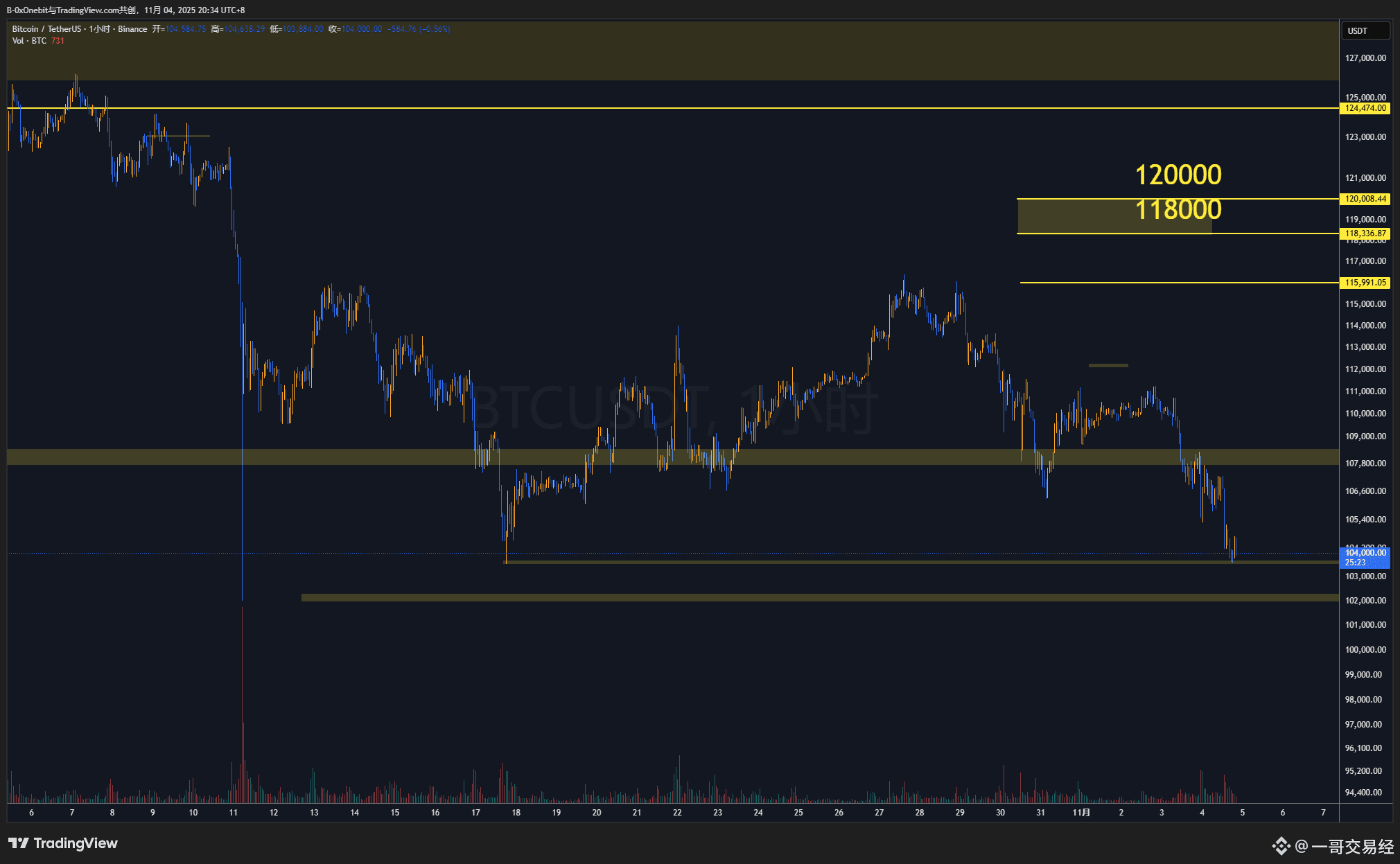Click the 118,336.87 price axis label

1365,233
